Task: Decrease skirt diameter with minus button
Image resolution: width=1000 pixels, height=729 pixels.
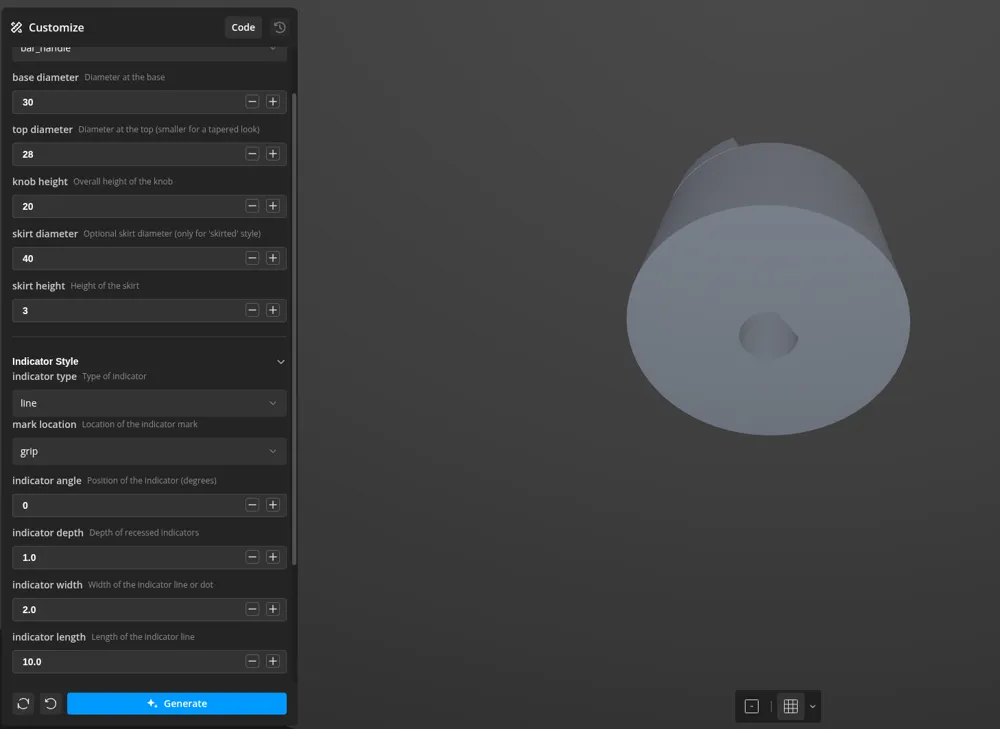Action: [x=252, y=258]
